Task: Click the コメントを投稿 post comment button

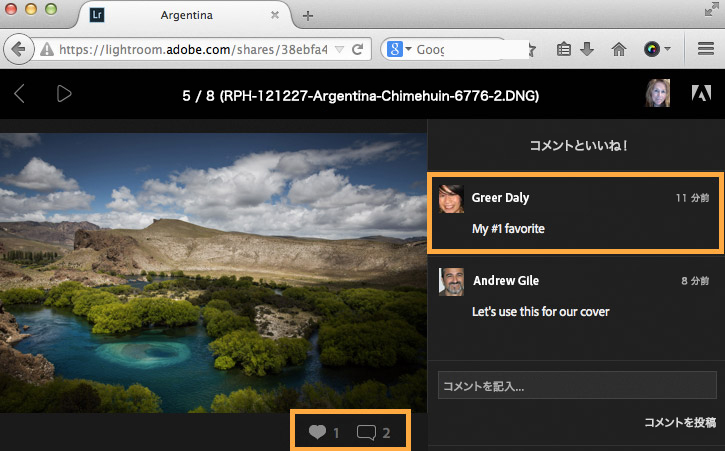Action: (680, 422)
